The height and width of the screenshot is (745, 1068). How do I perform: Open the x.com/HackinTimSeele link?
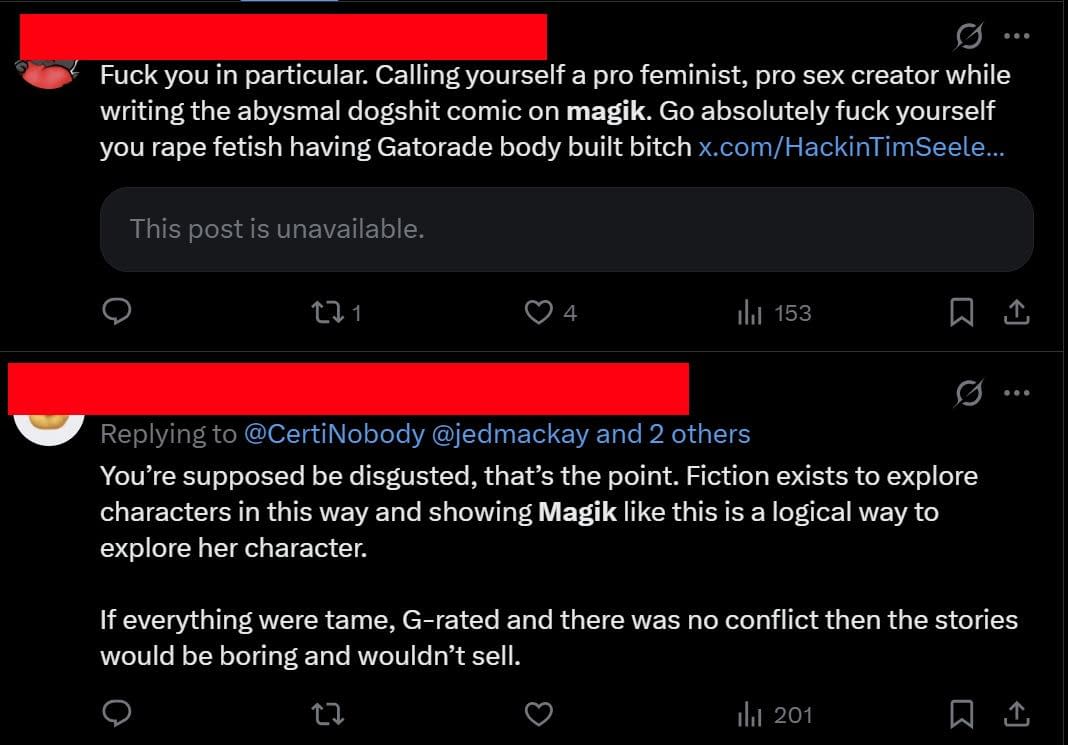pos(851,147)
